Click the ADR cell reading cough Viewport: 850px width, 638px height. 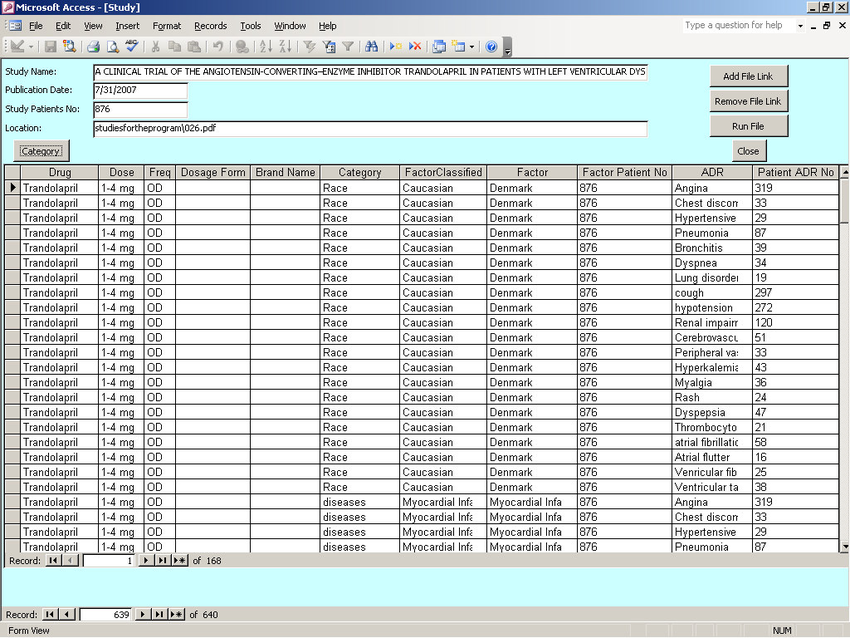coord(712,293)
